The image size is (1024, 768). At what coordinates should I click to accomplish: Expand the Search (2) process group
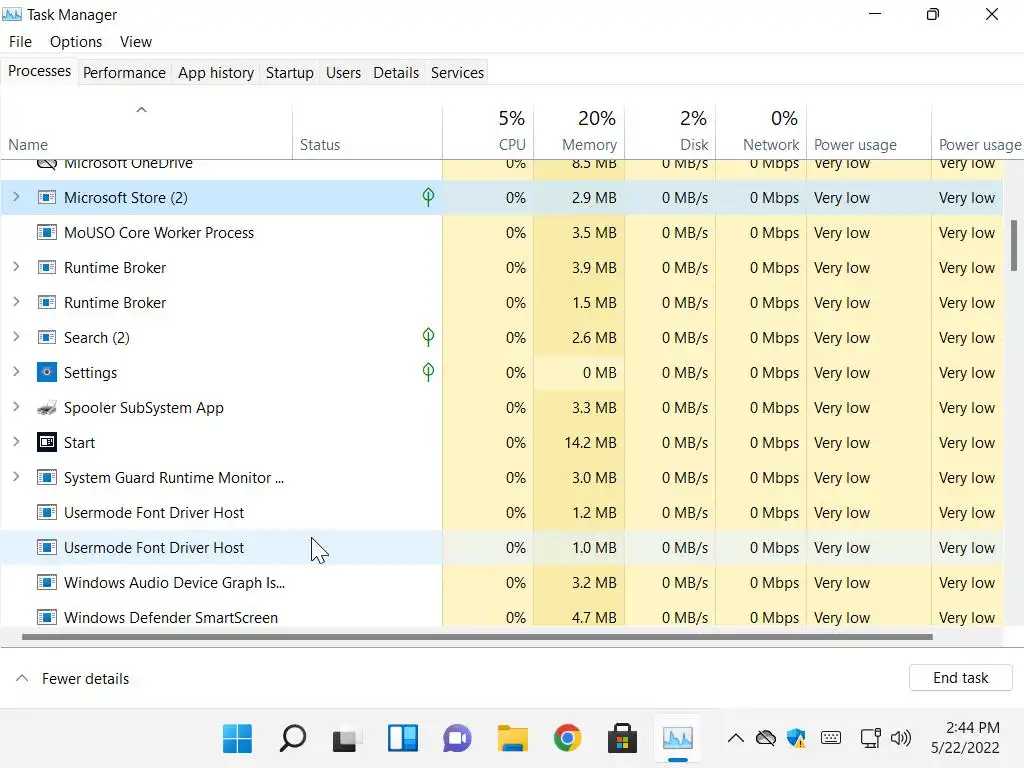pos(16,336)
